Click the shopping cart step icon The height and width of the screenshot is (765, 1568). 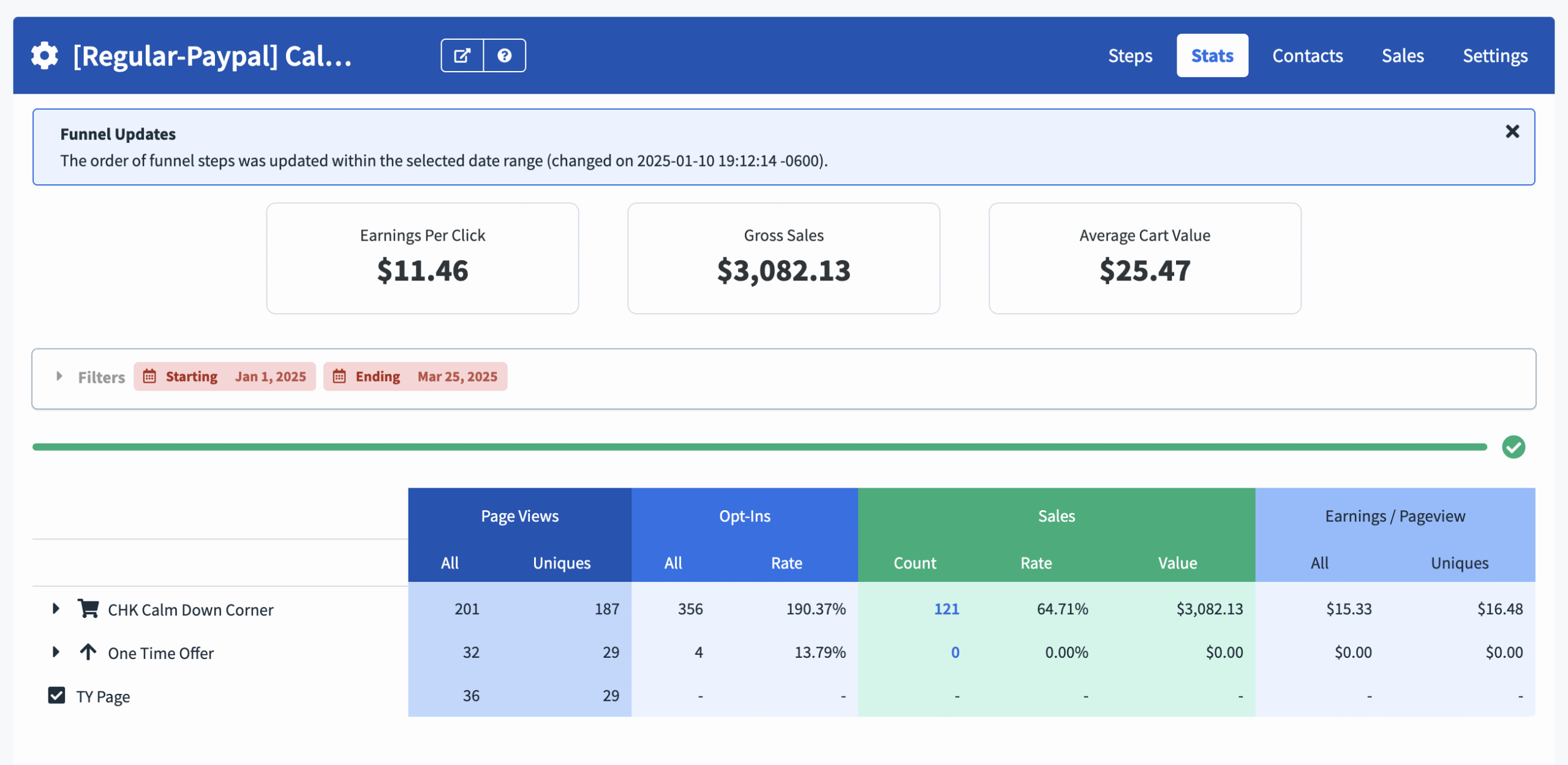tap(88, 608)
